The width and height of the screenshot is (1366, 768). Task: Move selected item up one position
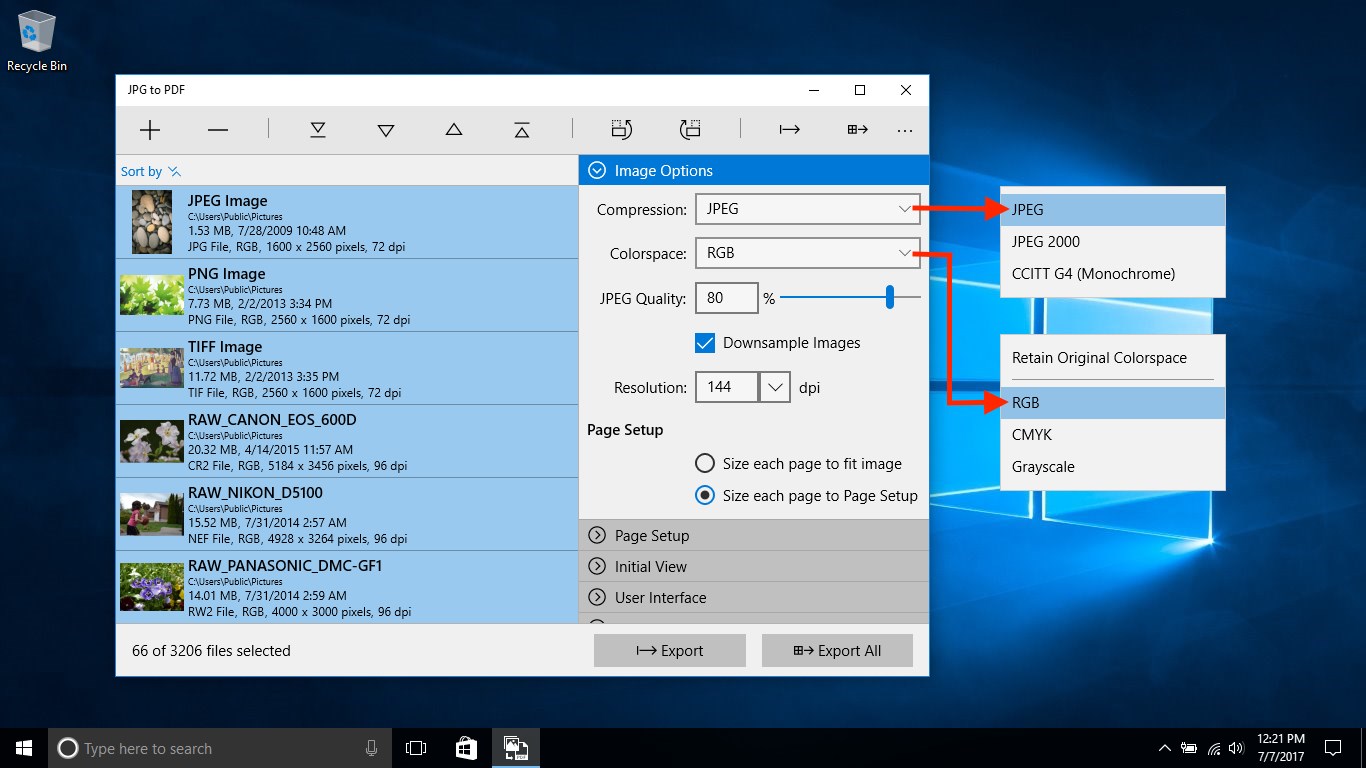(x=454, y=130)
